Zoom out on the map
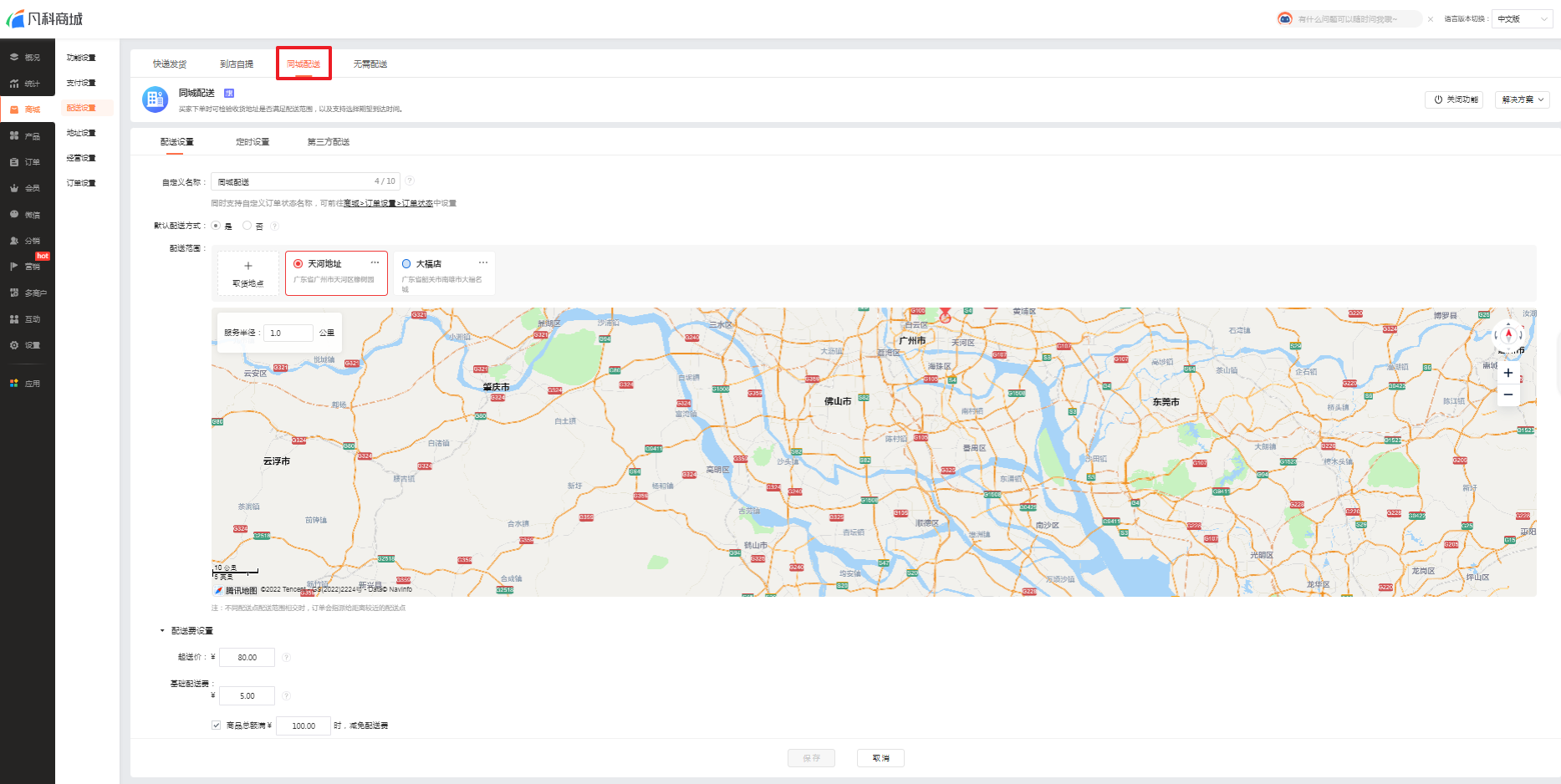The width and height of the screenshot is (1561, 784). (x=1508, y=395)
